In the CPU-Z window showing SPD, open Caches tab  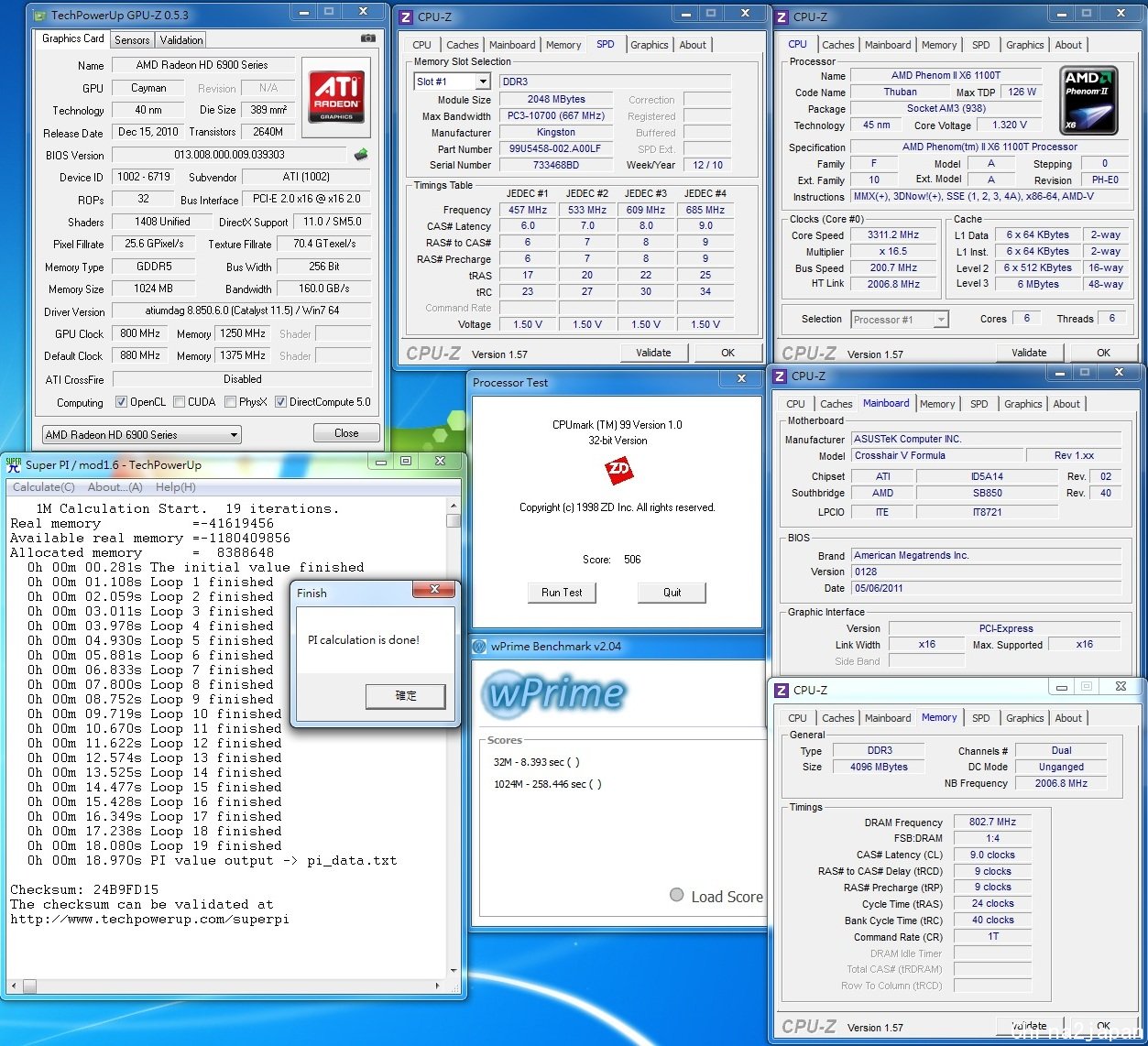pos(462,45)
